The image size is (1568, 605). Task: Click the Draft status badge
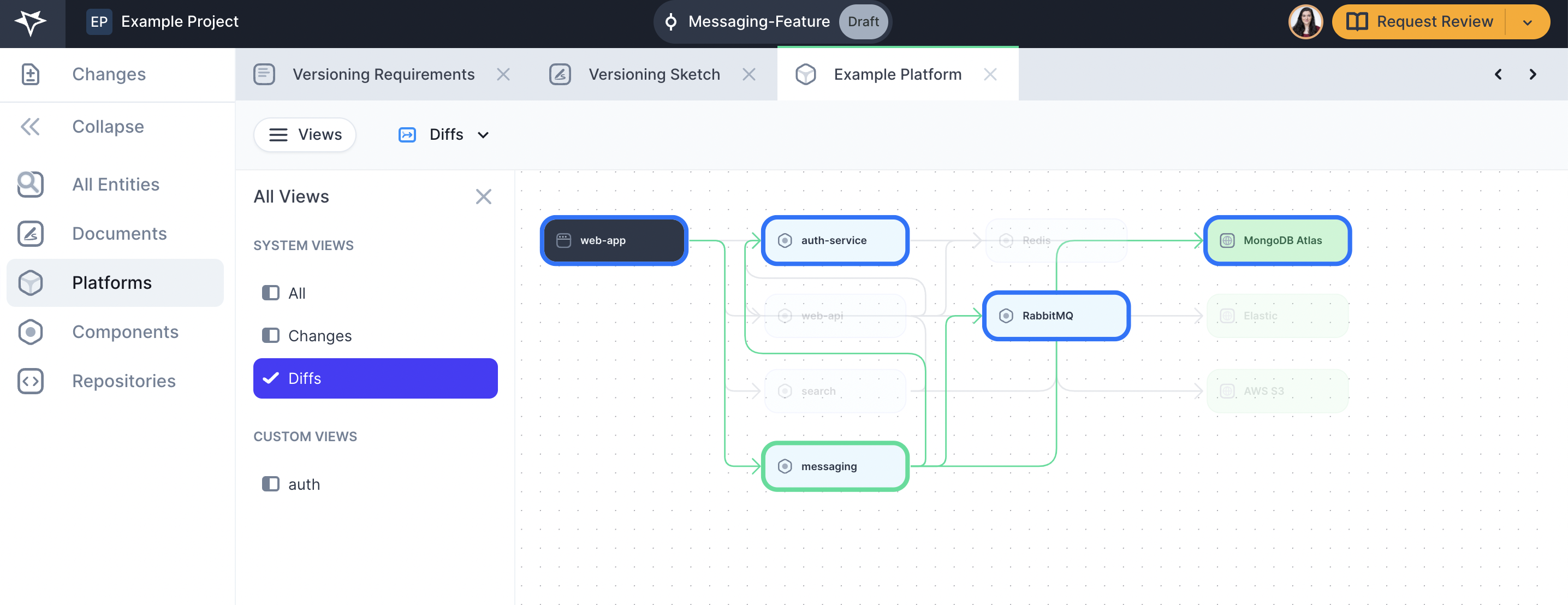point(863,22)
